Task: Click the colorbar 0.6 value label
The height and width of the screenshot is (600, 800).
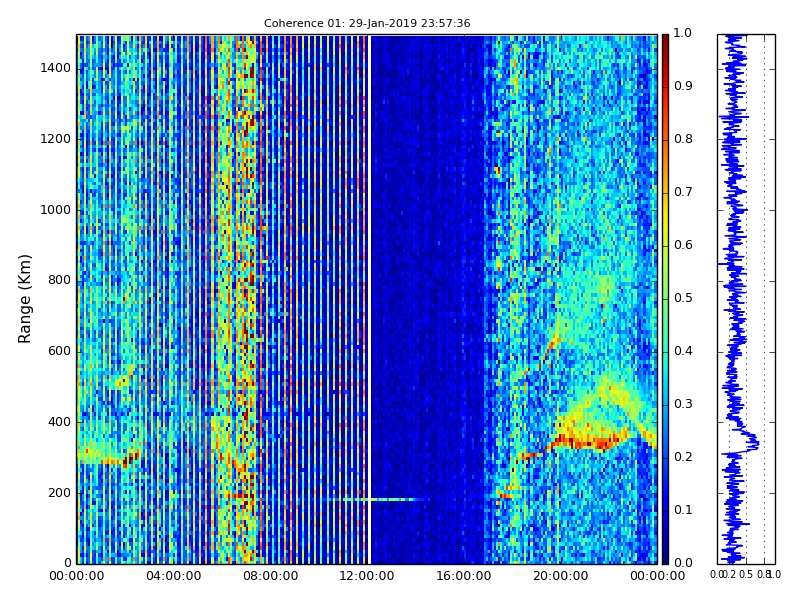Action: pyautogui.click(x=683, y=245)
